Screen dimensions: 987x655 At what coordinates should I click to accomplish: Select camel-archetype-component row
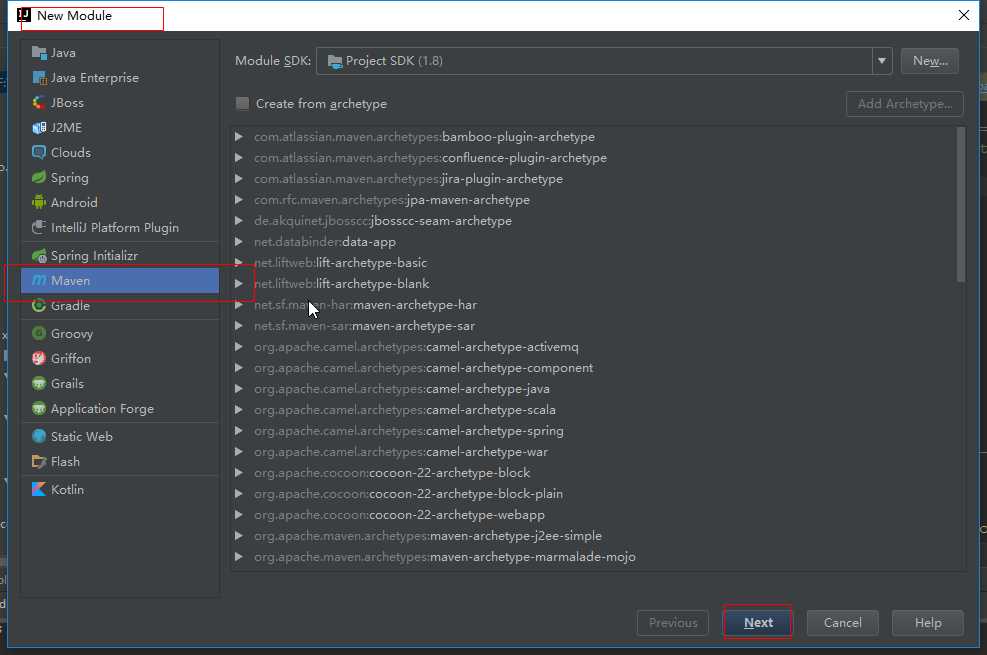click(x=594, y=368)
